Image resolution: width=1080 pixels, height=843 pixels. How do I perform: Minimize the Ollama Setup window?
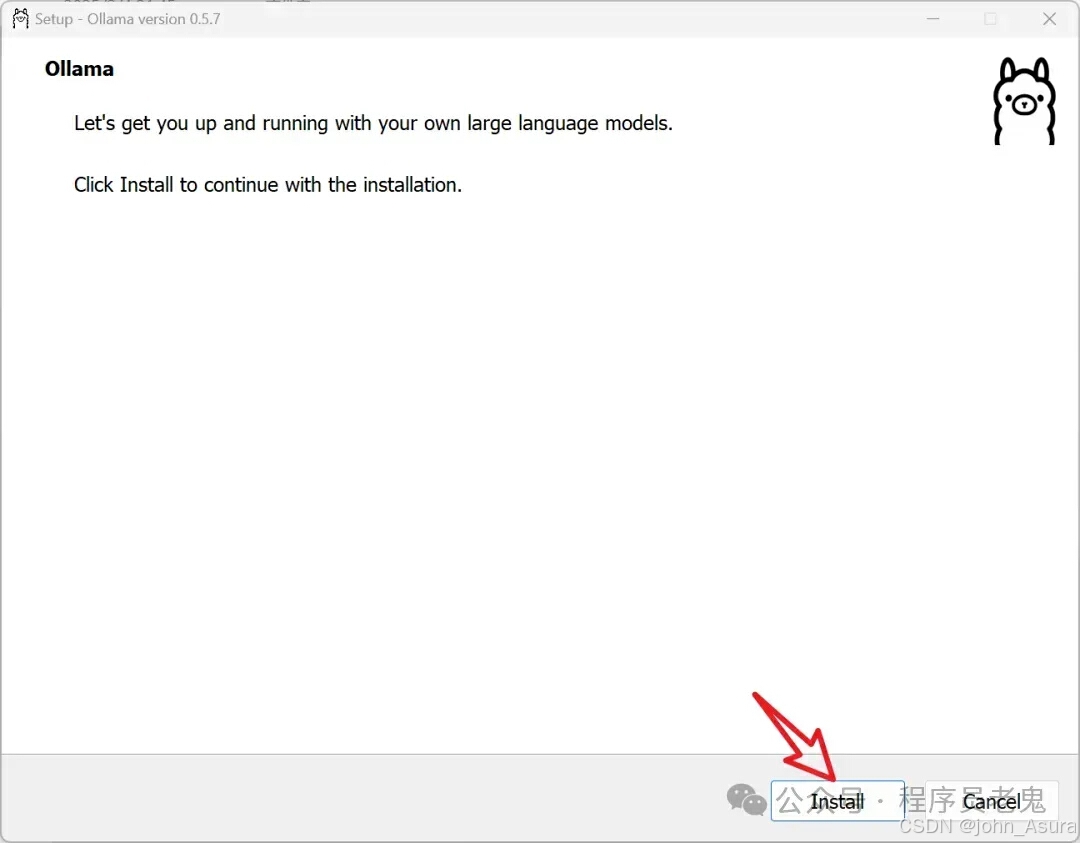pyautogui.click(x=933, y=19)
